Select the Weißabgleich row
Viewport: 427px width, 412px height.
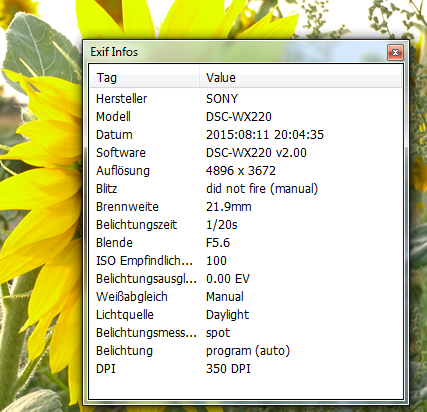[246, 297]
